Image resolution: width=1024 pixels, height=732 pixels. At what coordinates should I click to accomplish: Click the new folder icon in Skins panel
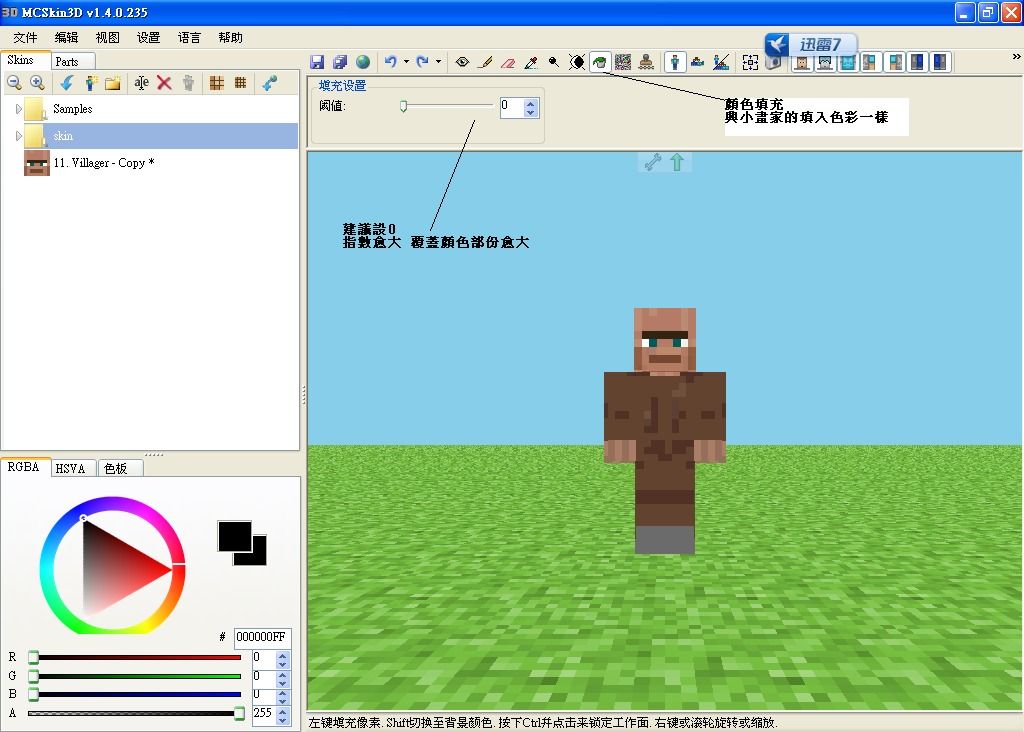coord(113,84)
